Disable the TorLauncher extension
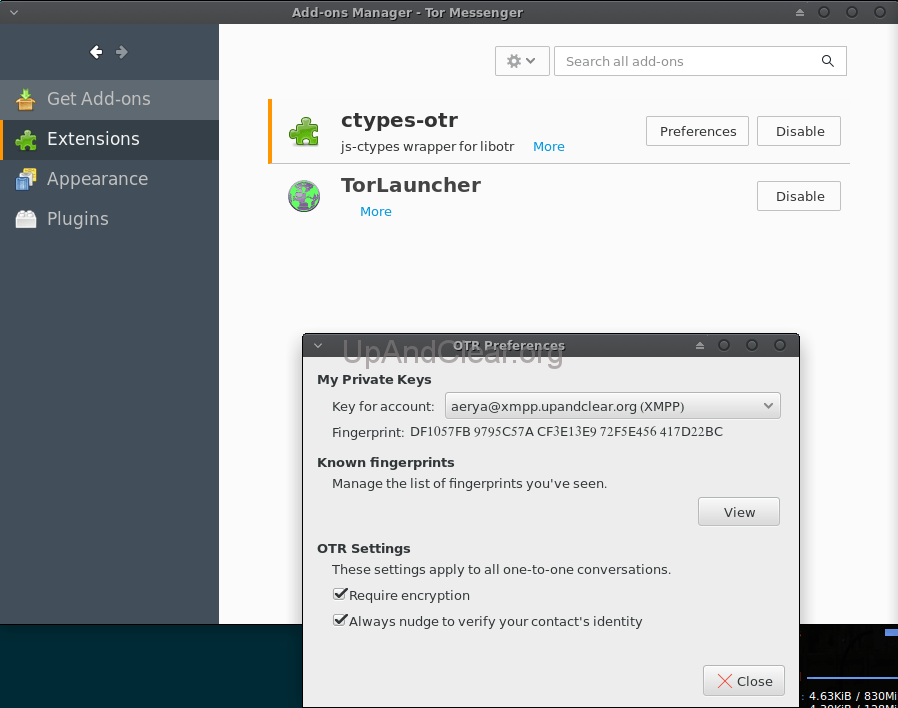 pyautogui.click(x=798, y=196)
